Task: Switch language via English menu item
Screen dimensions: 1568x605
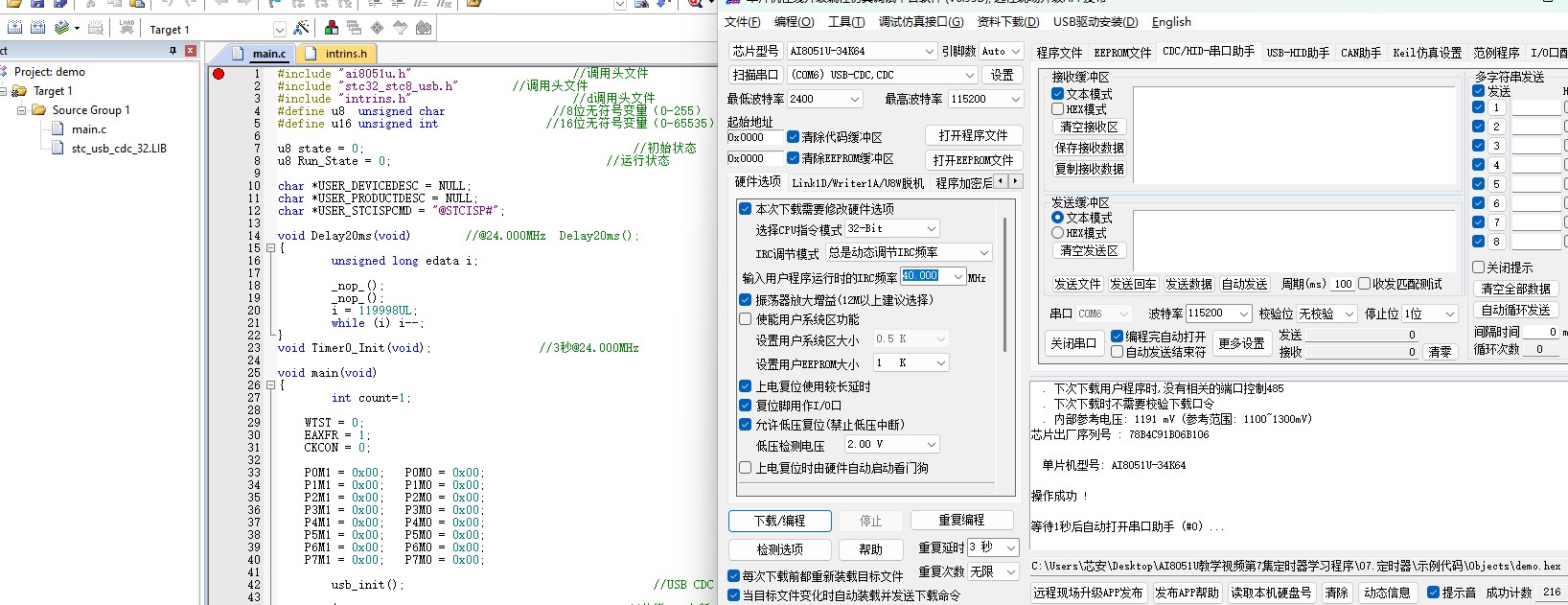Action: (x=1171, y=22)
